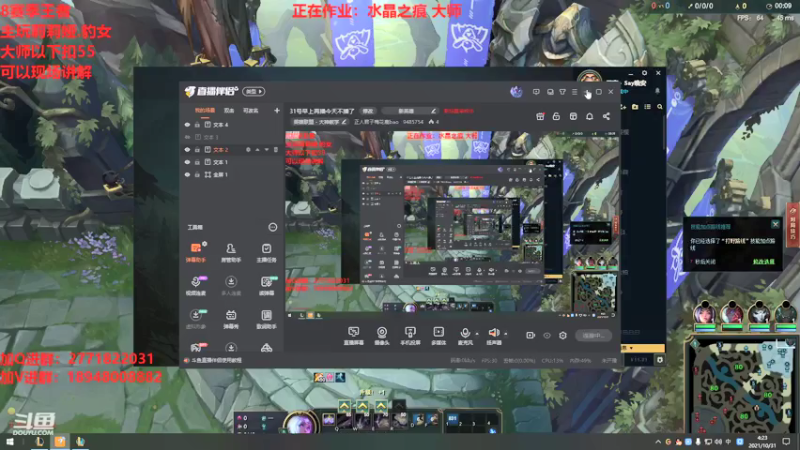Open the 房管助手 tool
Image resolution: width=800 pixels, height=450 pixels.
pos(231,252)
